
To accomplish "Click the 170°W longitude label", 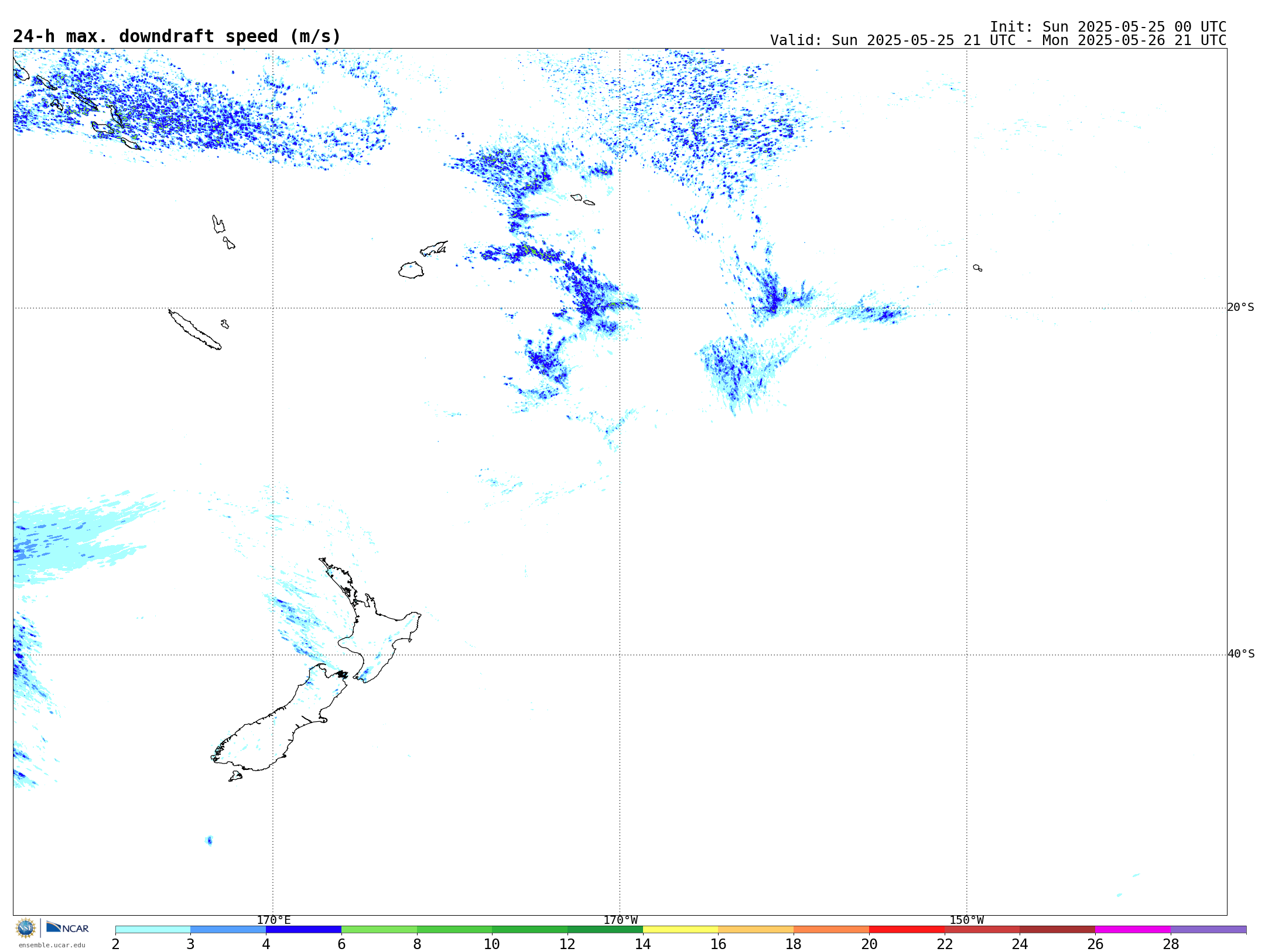I will (x=620, y=920).
